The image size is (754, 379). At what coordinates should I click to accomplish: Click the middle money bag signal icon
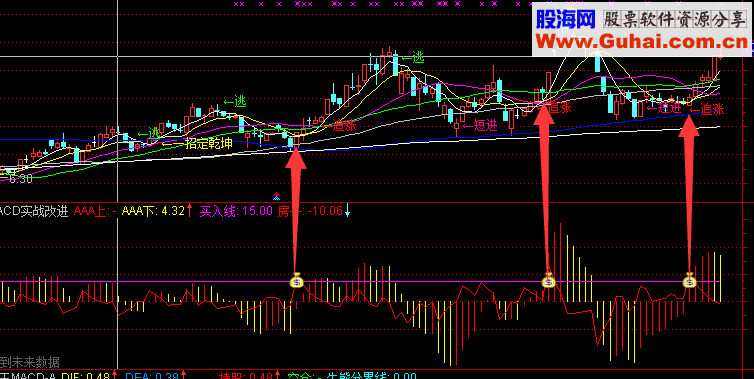tap(549, 280)
